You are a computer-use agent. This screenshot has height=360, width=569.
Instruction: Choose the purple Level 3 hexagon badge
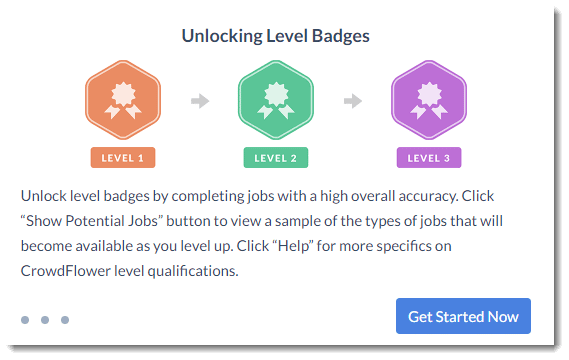(429, 100)
